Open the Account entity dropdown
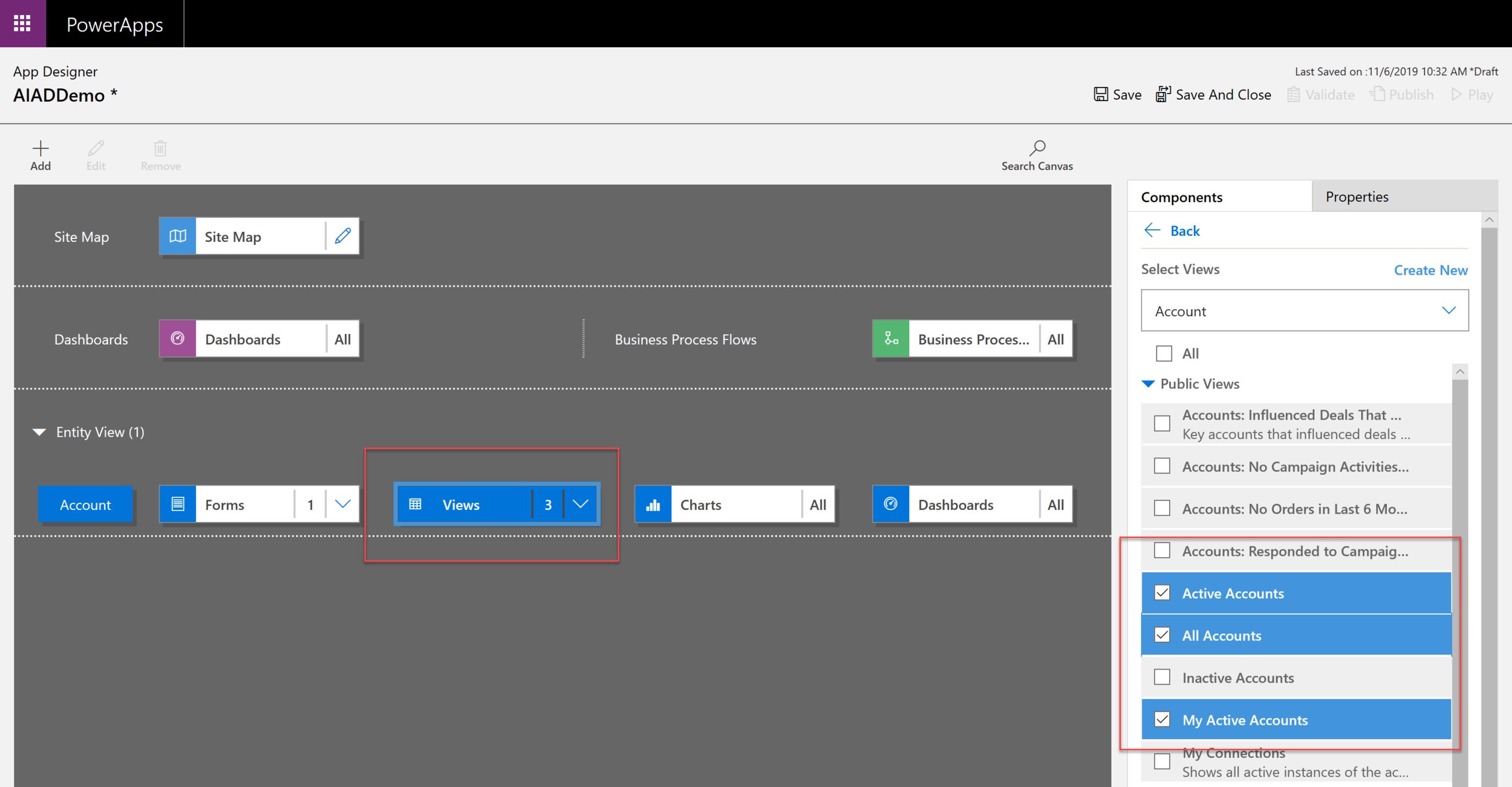Viewport: 1512px width, 787px height. pos(1448,310)
